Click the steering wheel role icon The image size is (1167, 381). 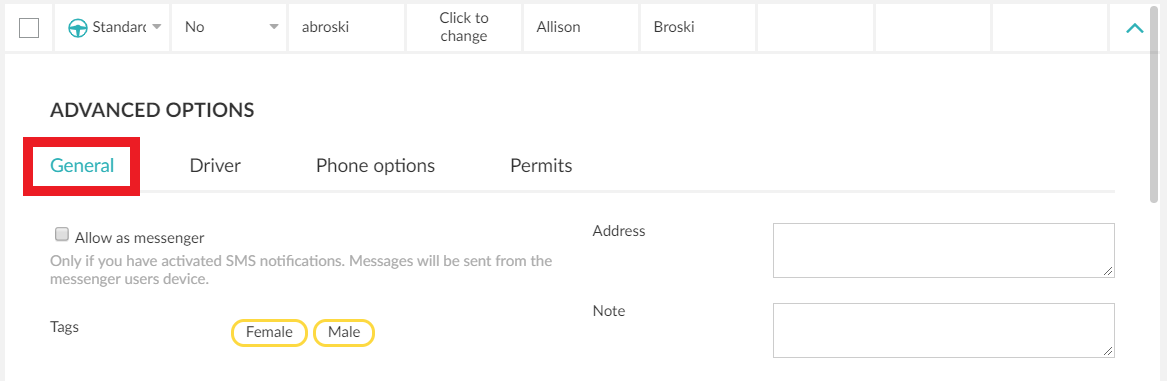point(77,28)
